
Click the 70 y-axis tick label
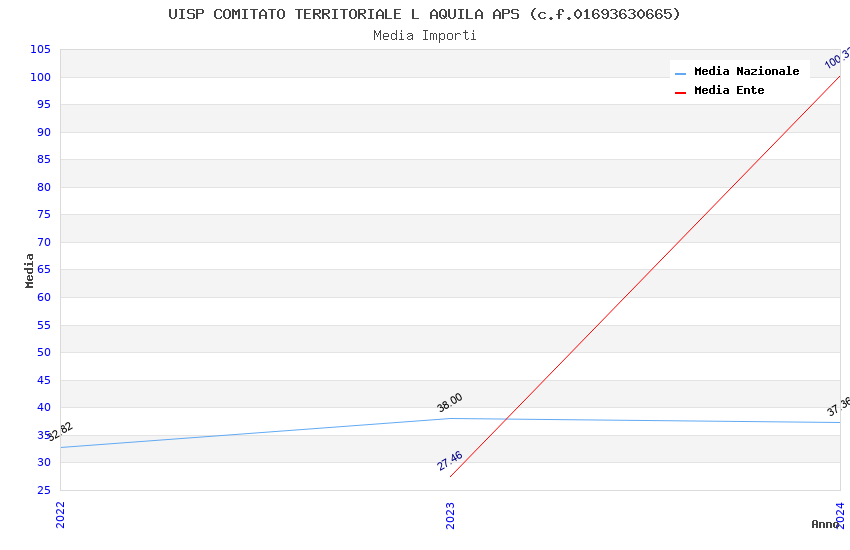tap(44, 242)
